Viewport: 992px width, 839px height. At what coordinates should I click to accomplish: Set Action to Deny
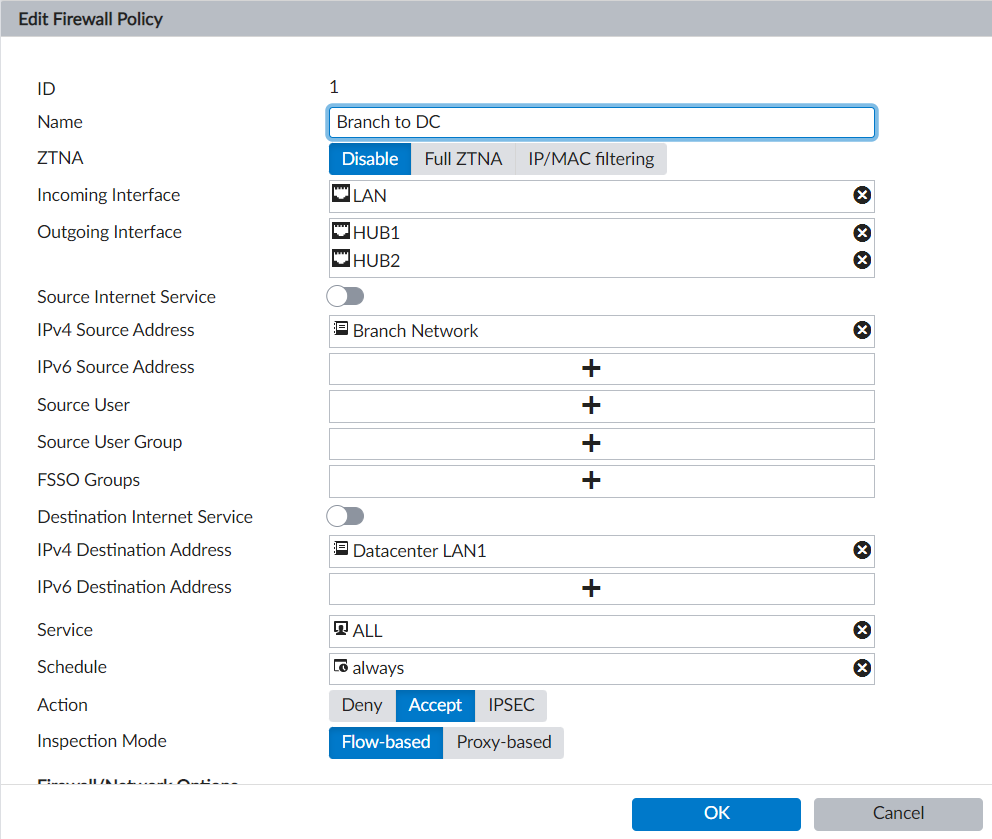click(362, 706)
